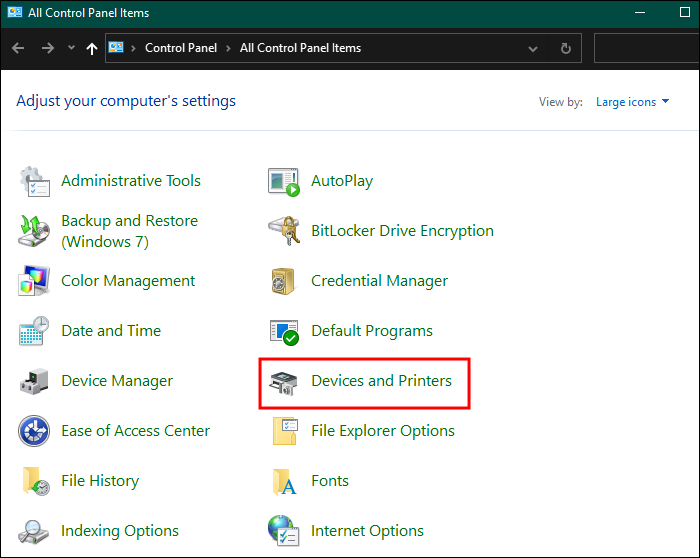
Task: Click Control Panel in the breadcrumb path
Action: (180, 48)
